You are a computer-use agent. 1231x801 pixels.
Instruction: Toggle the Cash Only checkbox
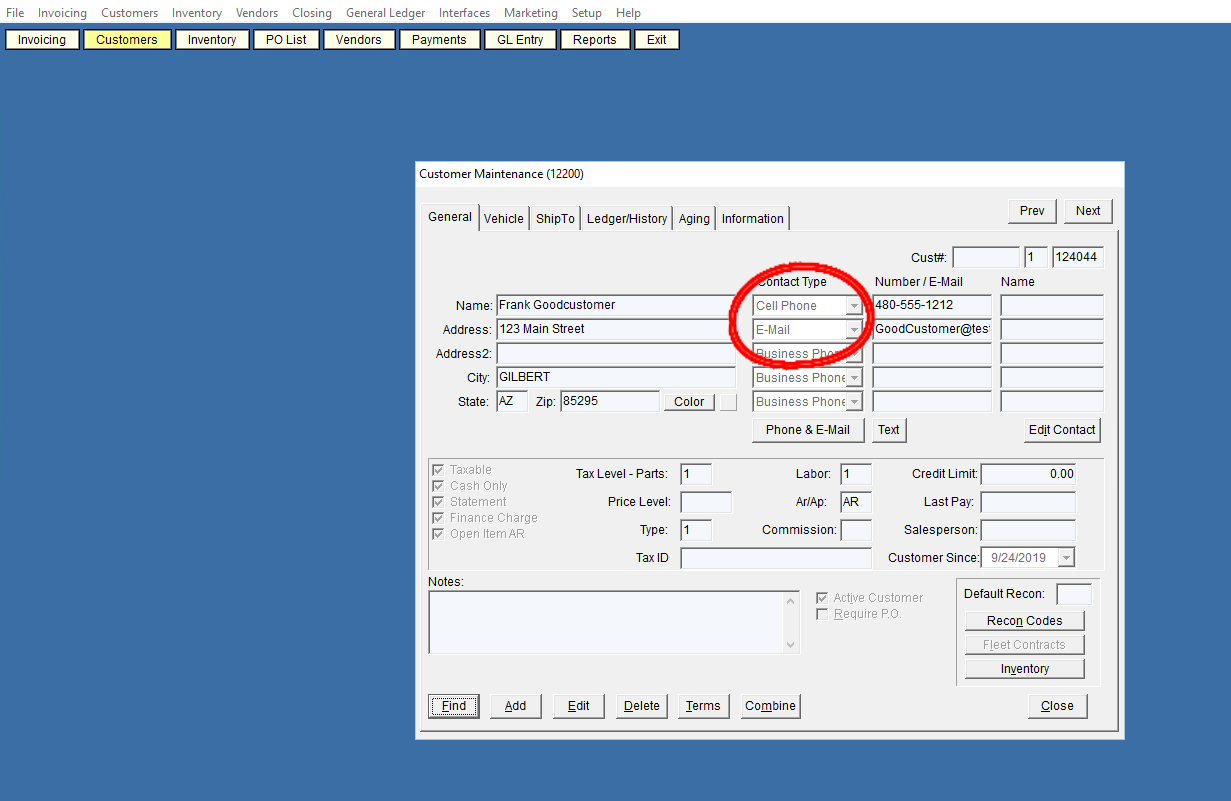click(x=438, y=486)
